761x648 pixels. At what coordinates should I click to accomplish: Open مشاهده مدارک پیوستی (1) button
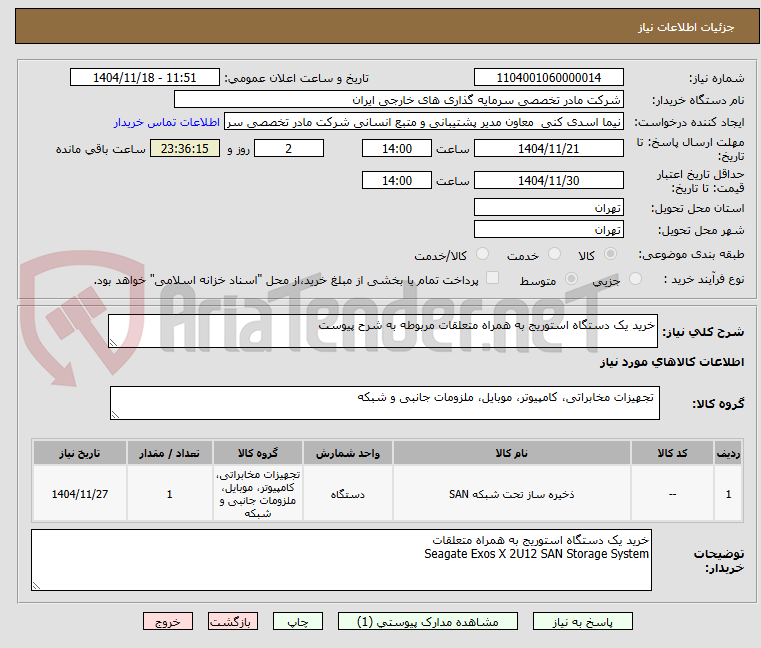tap(428, 621)
